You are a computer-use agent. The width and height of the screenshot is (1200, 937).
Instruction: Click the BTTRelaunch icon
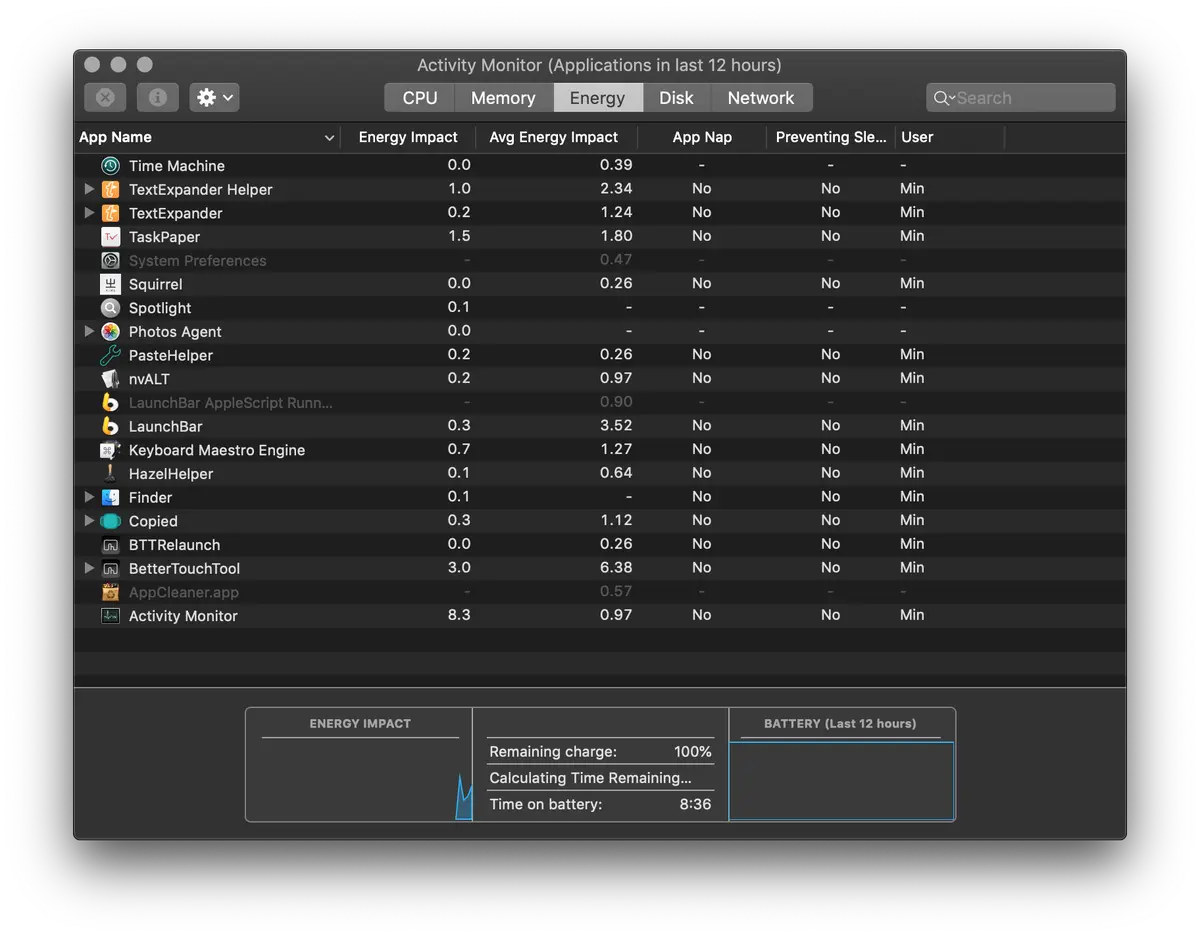coord(111,545)
